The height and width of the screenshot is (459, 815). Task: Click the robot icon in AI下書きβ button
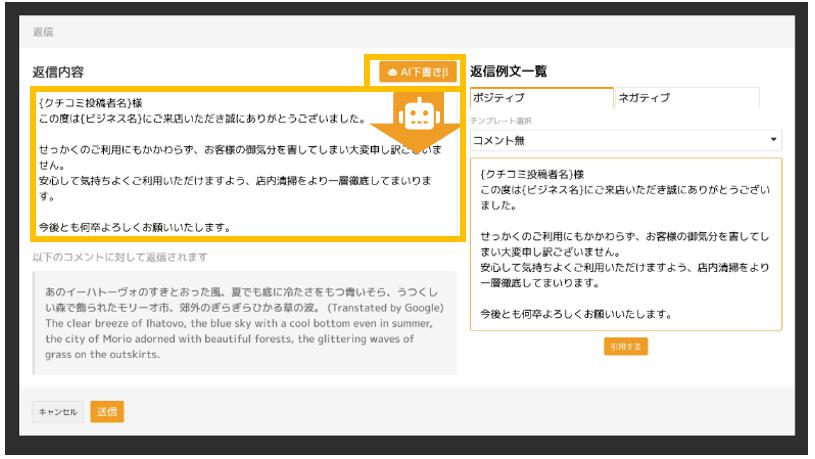pos(392,72)
